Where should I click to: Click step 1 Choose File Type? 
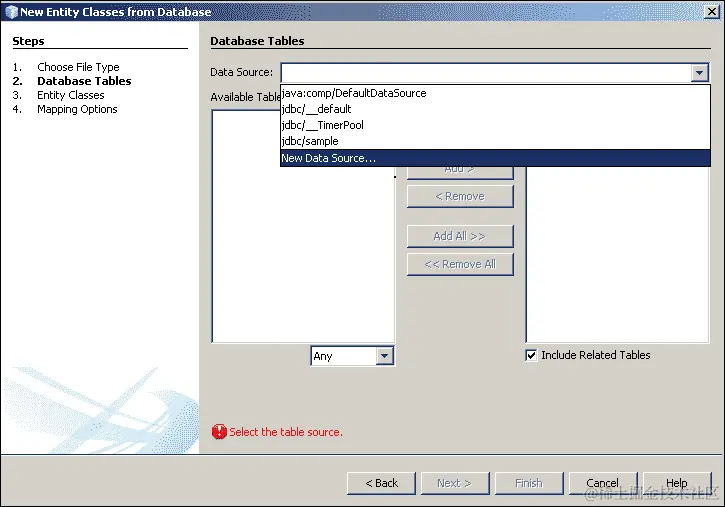pyautogui.click(x=78, y=67)
